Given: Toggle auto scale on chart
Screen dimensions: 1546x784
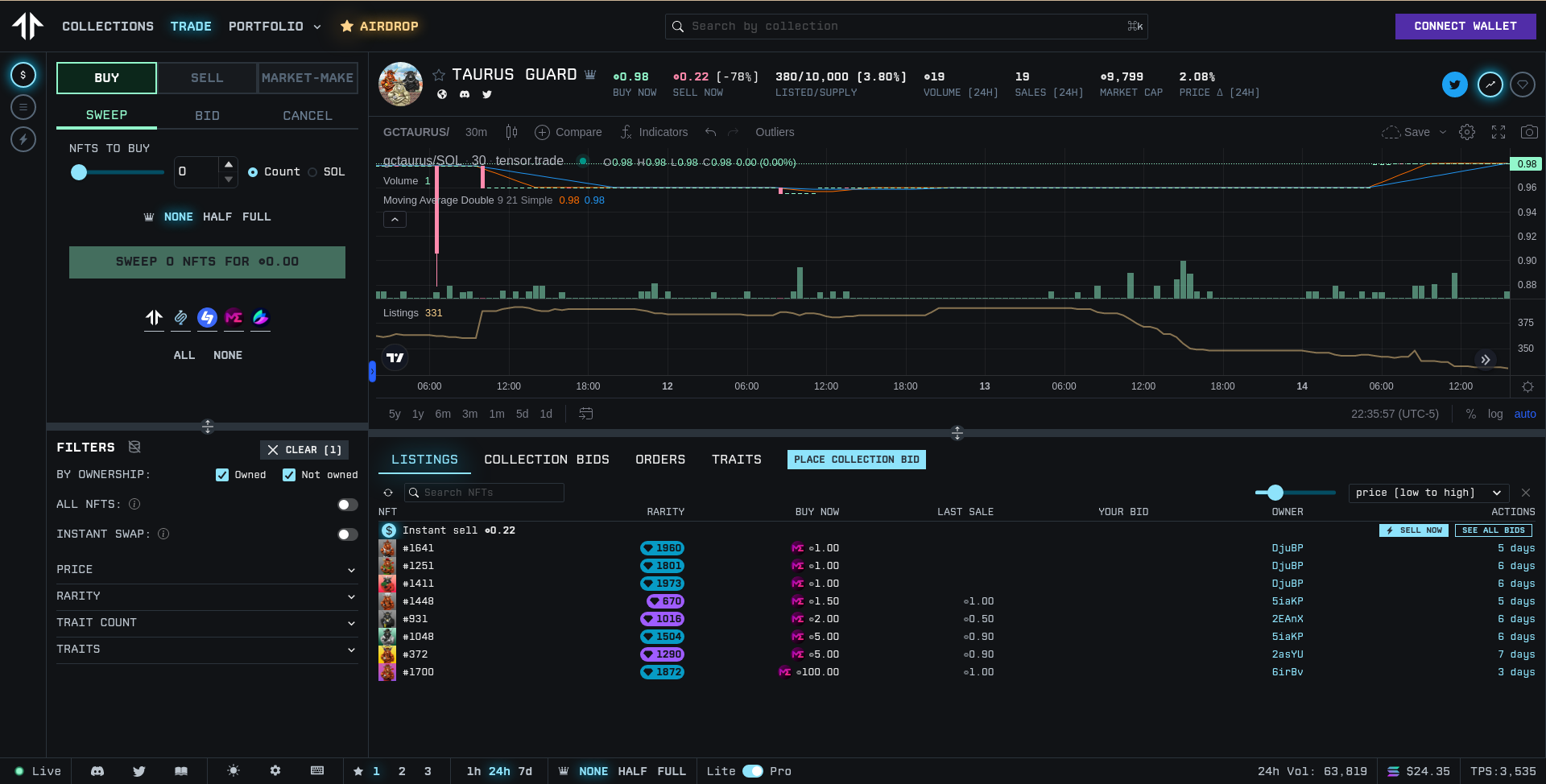Looking at the screenshot, I should tap(1525, 414).
